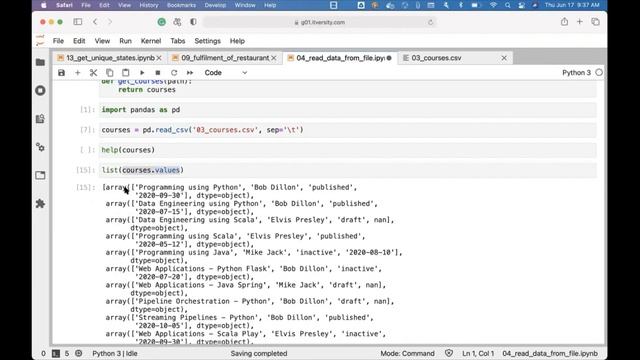Image resolution: width=640 pixels, height=360 pixels.
Task: Show Safari's tab overview icon
Action: pyautogui.click(x=596, y=22)
